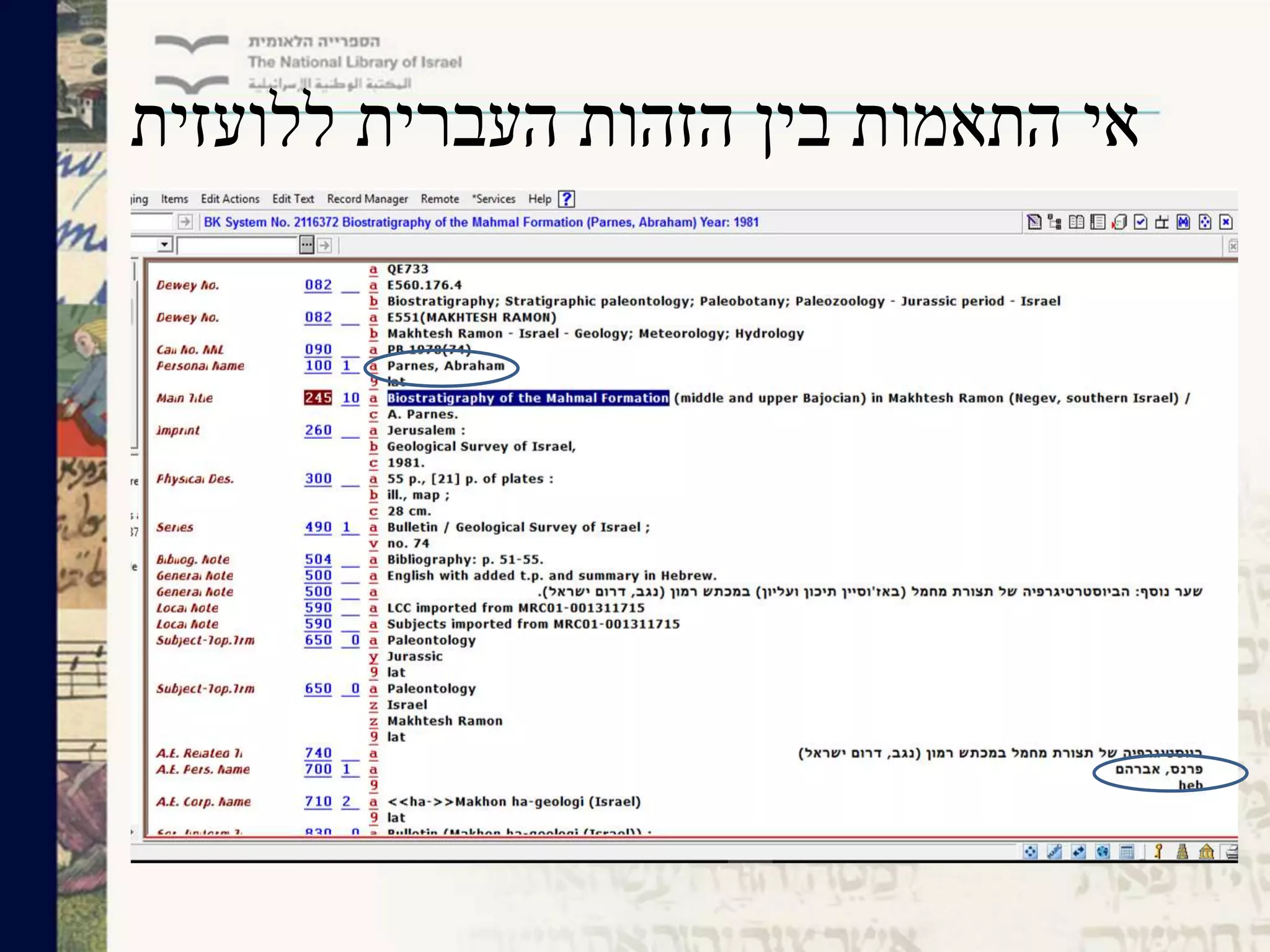Click 'English with added t.p. and summary in Hebrew.'
Image resolution: width=1270 pixels, height=952 pixels.
(x=552, y=575)
